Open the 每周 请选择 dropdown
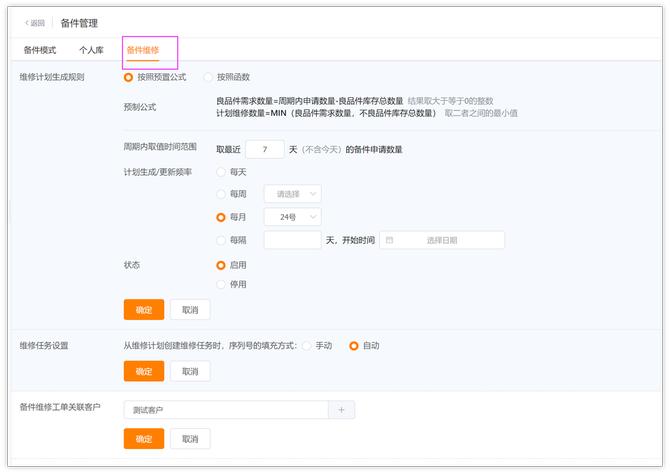The width and height of the screenshot is (670, 474). click(x=292, y=194)
